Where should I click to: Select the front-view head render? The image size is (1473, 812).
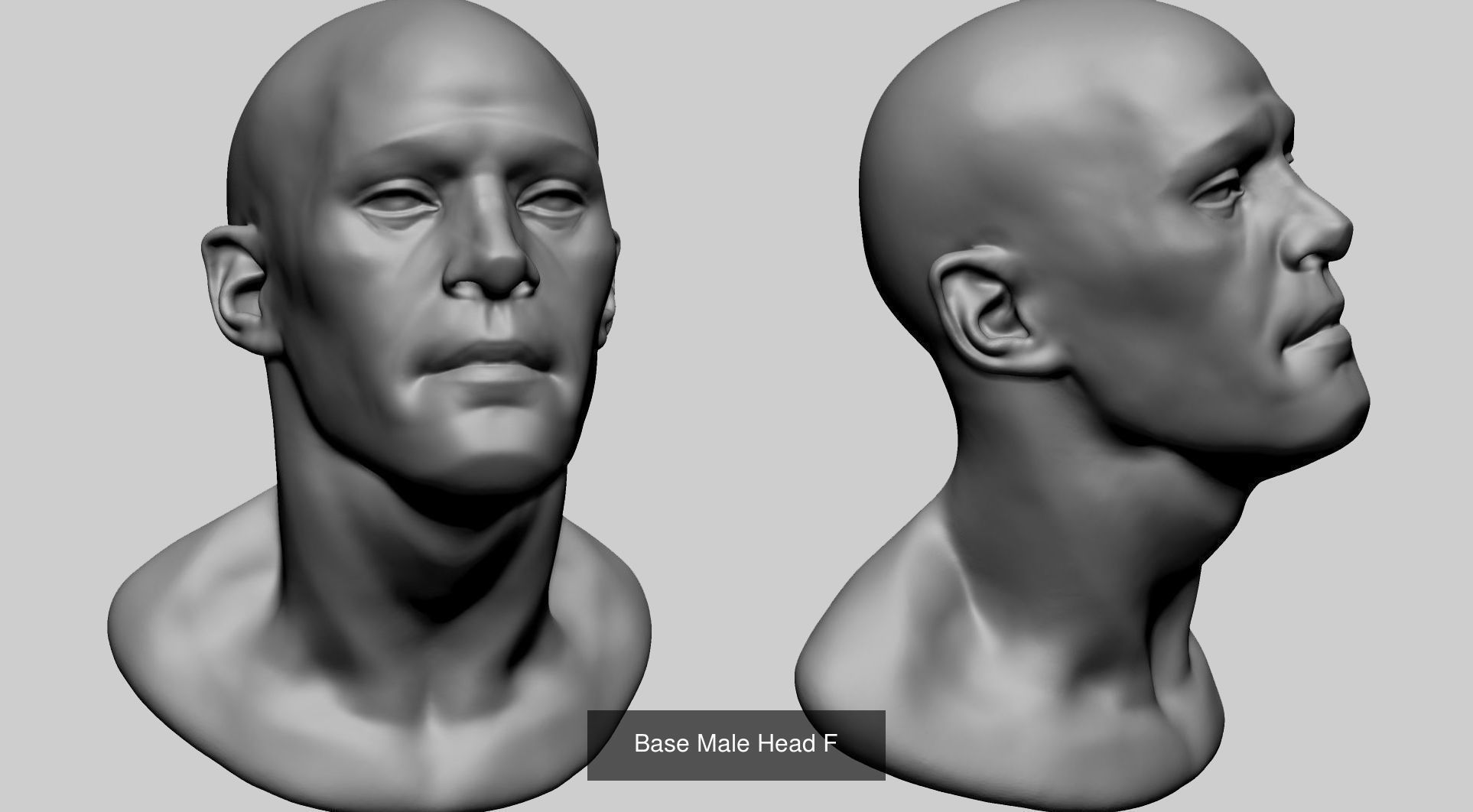tap(380, 404)
